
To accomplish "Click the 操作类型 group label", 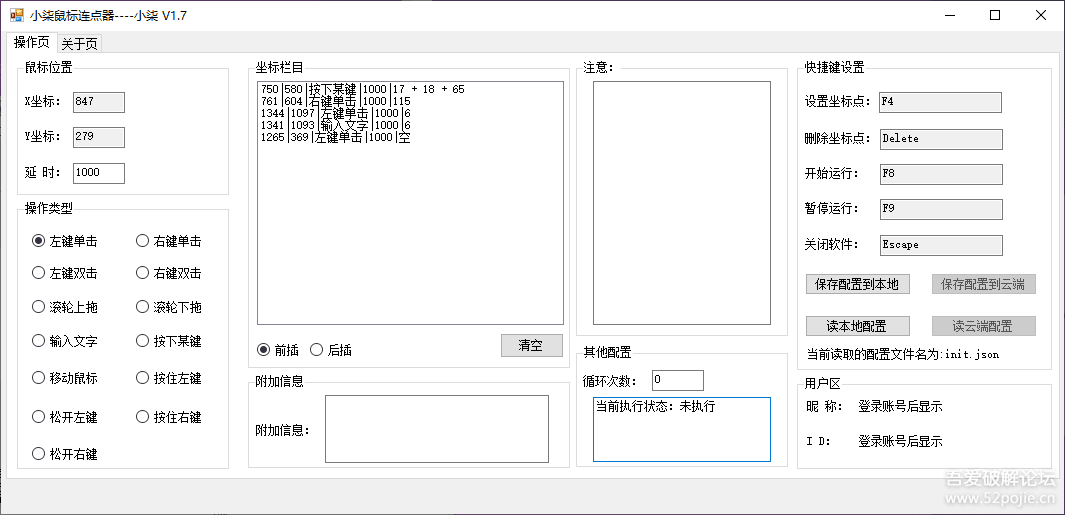I will tap(48, 209).
